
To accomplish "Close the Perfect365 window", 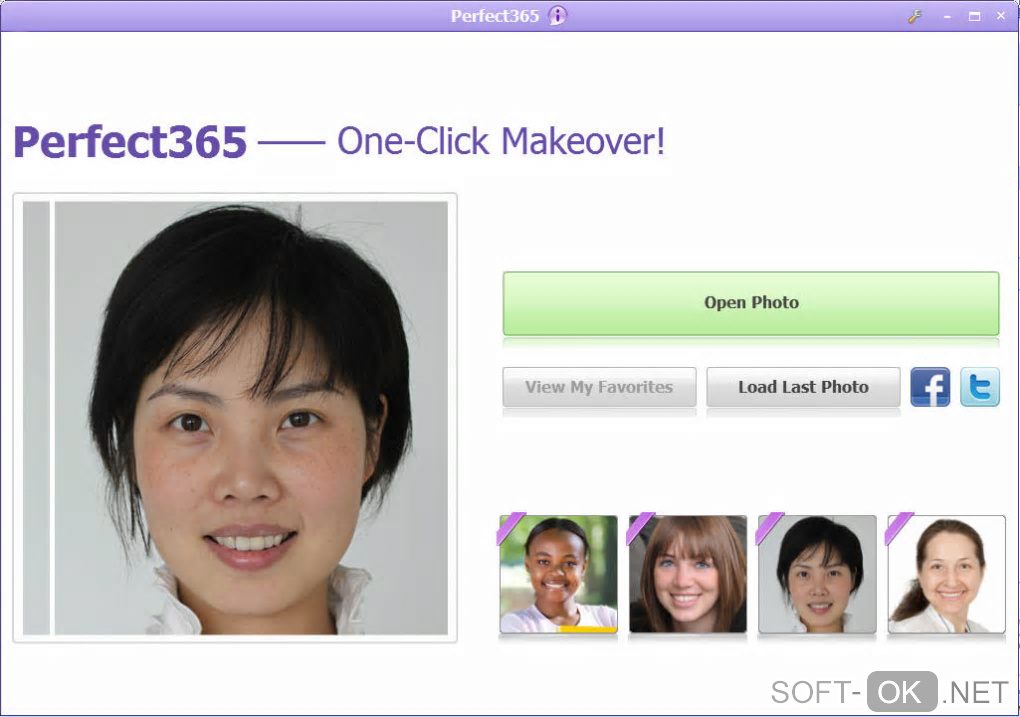I will pos(1001,16).
